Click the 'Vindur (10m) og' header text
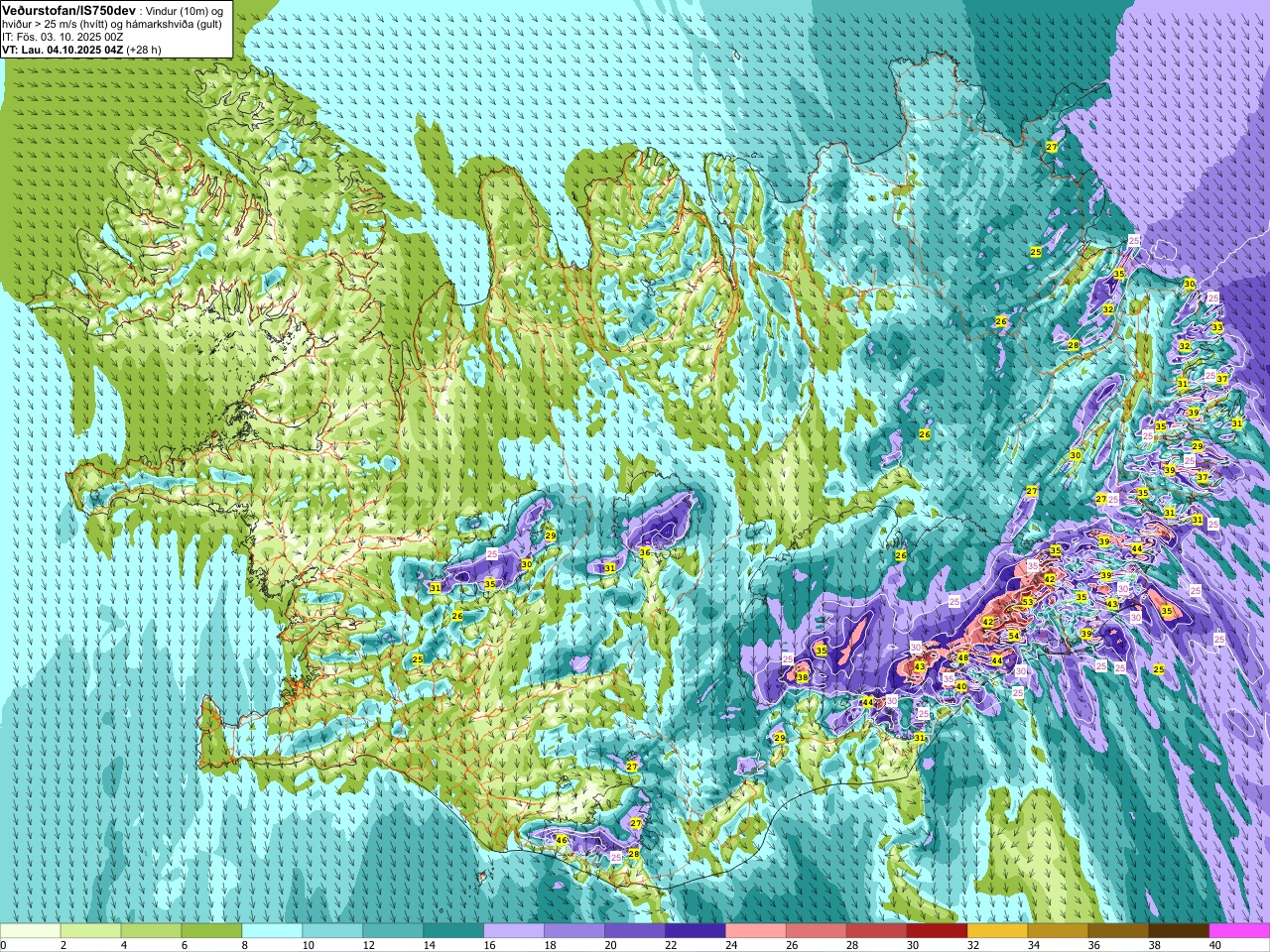 185,10
